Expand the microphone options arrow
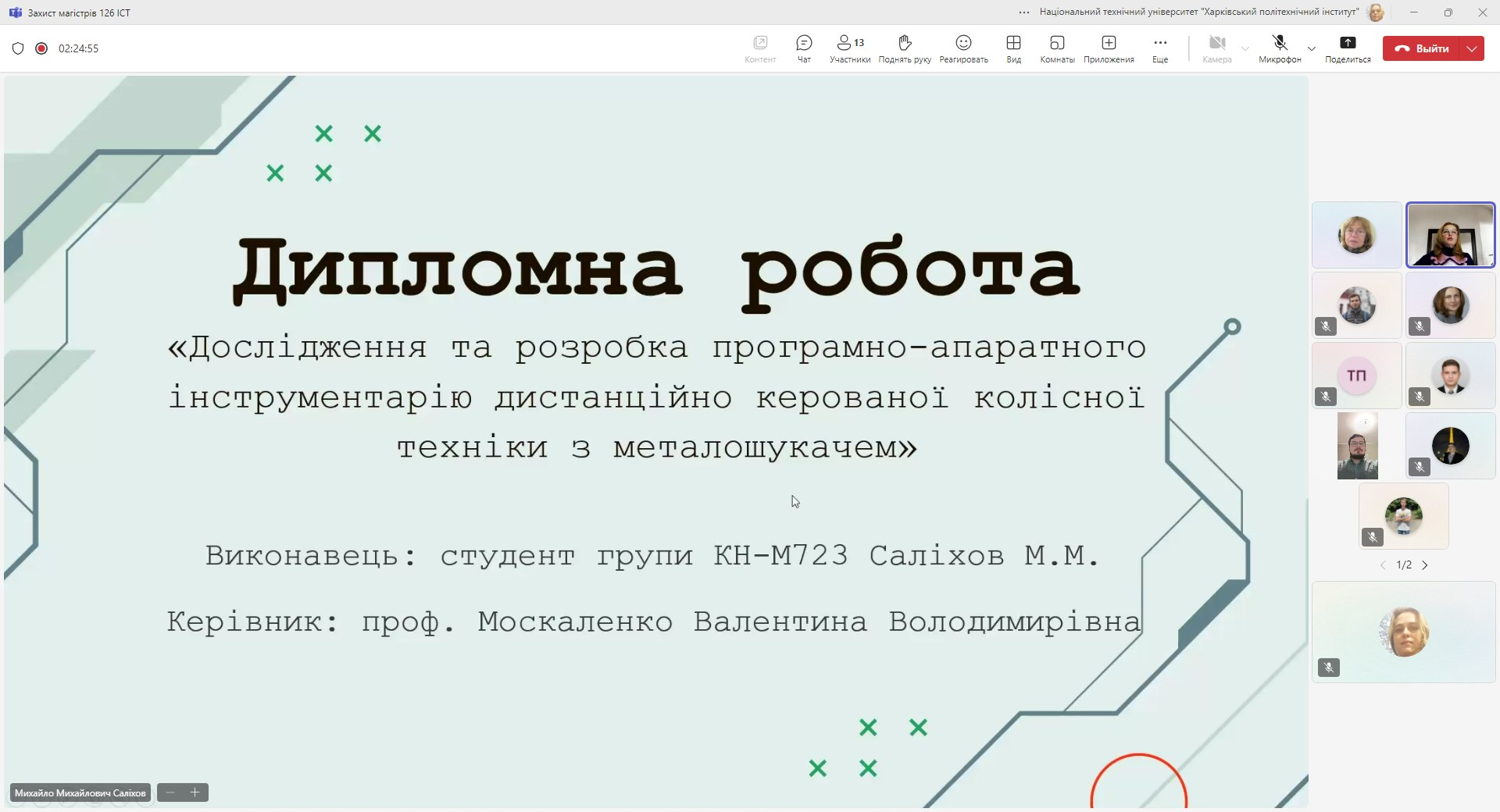The height and width of the screenshot is (812, 1500). (1312, 48)
